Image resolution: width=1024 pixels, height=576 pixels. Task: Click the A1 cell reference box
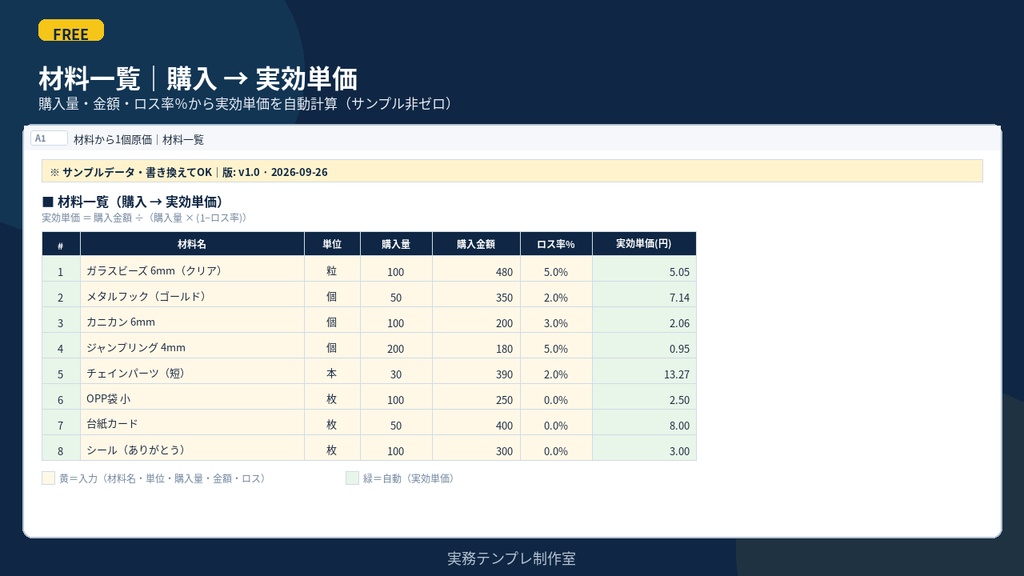[x=48, y=138]
